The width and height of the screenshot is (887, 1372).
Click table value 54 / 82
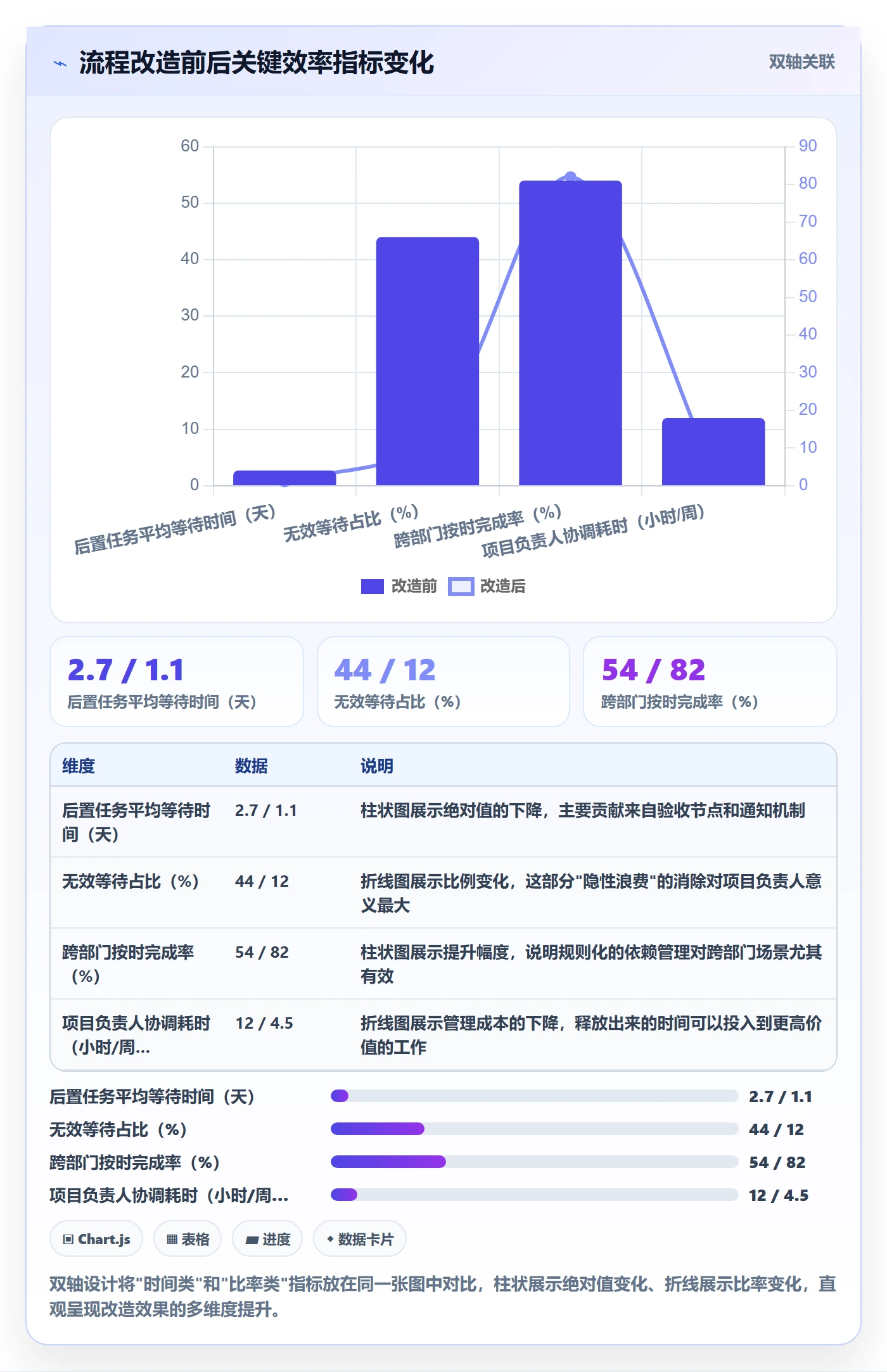[262, 952]
